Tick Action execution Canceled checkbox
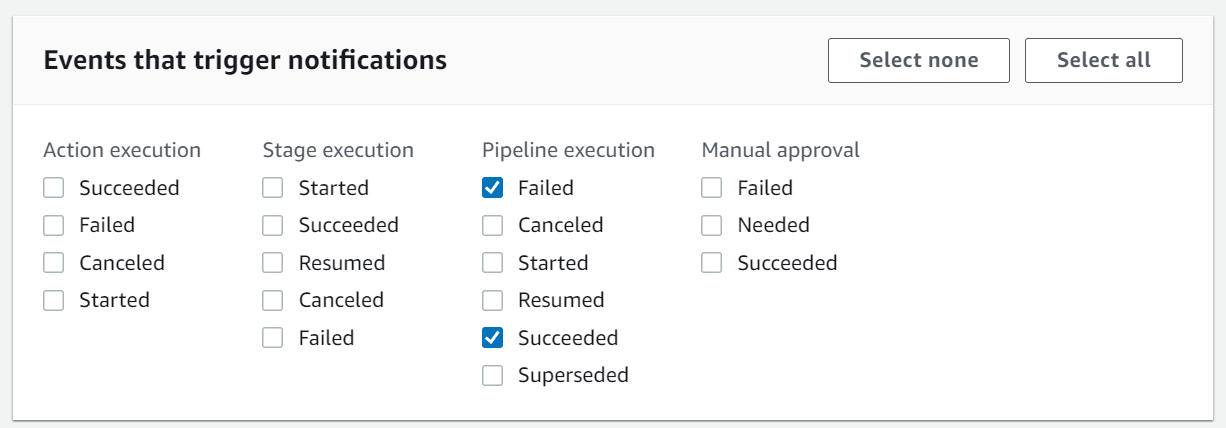1226x428 pixels. [x=54, y=263]
